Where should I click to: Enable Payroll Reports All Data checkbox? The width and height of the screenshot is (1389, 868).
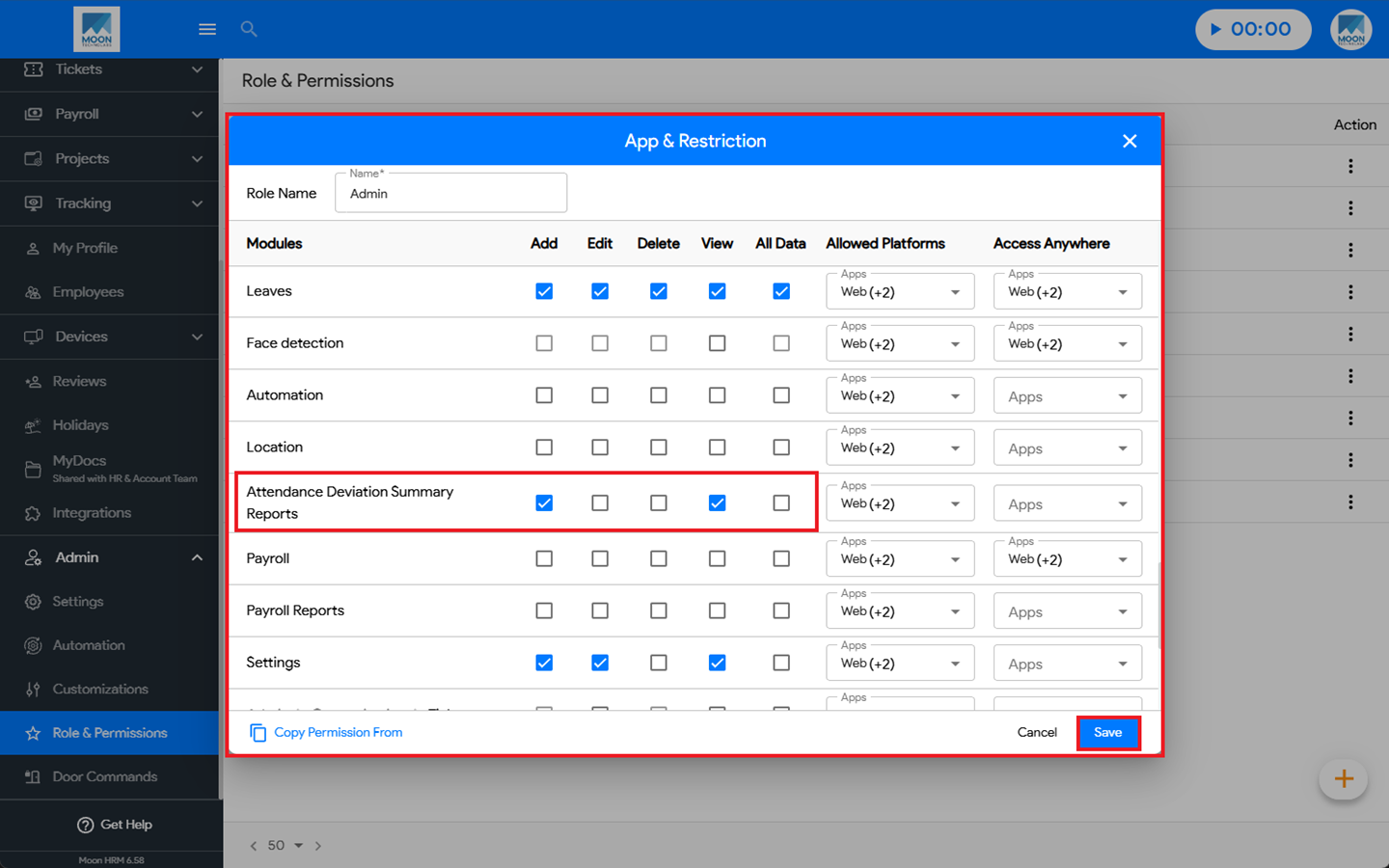click(781, 611)
